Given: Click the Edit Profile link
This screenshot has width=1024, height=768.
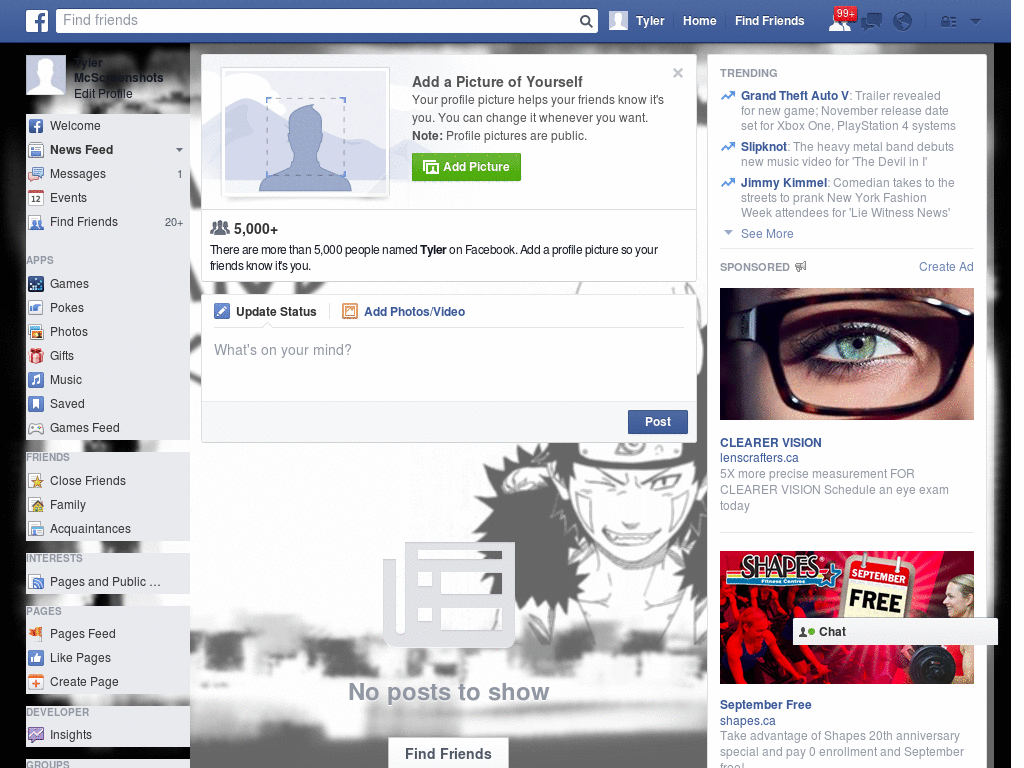Looking at the screenshot, I should click(x=103, y=94).
